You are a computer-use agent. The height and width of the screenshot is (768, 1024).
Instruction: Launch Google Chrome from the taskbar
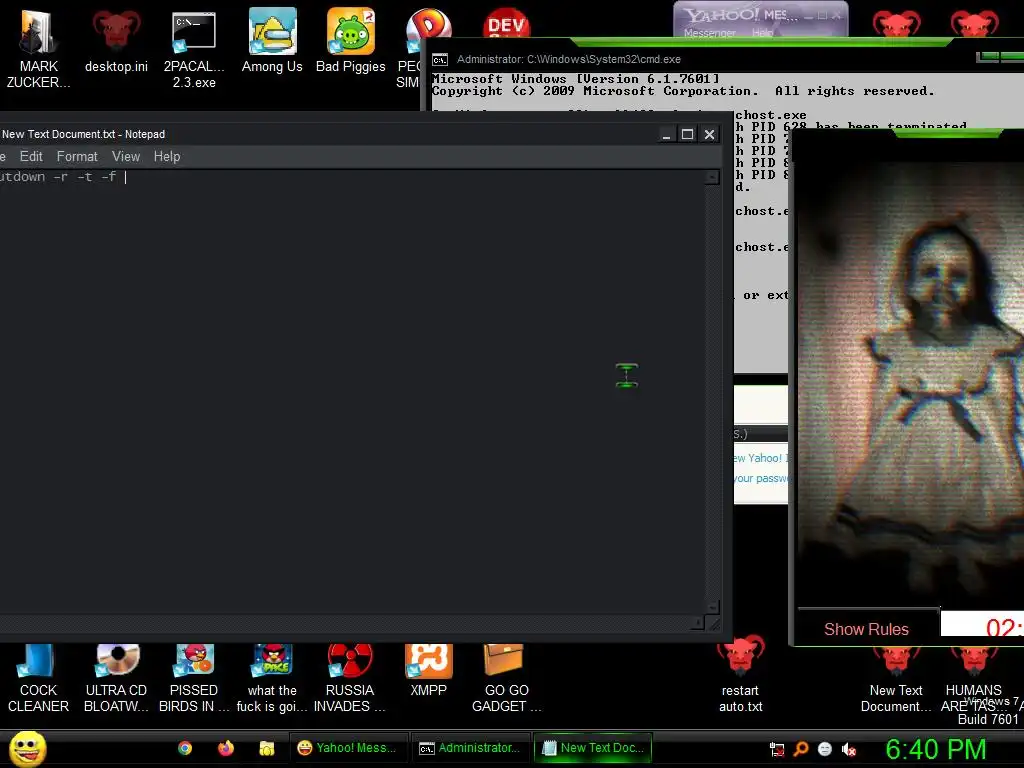coord(185,748)
